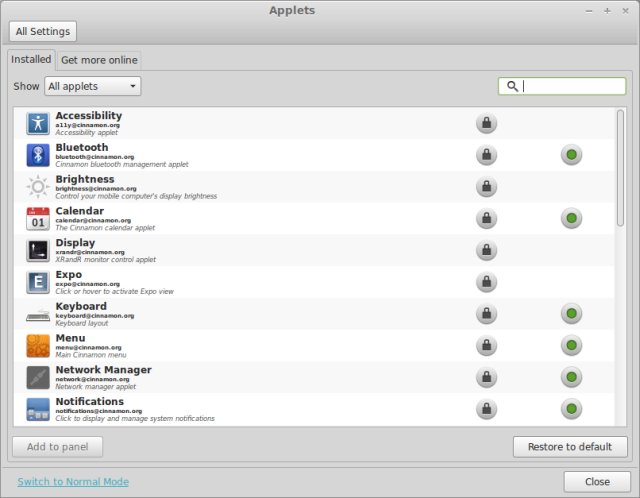
Task: Click the lock icon in Display row
Action: [x=487, y=250]
